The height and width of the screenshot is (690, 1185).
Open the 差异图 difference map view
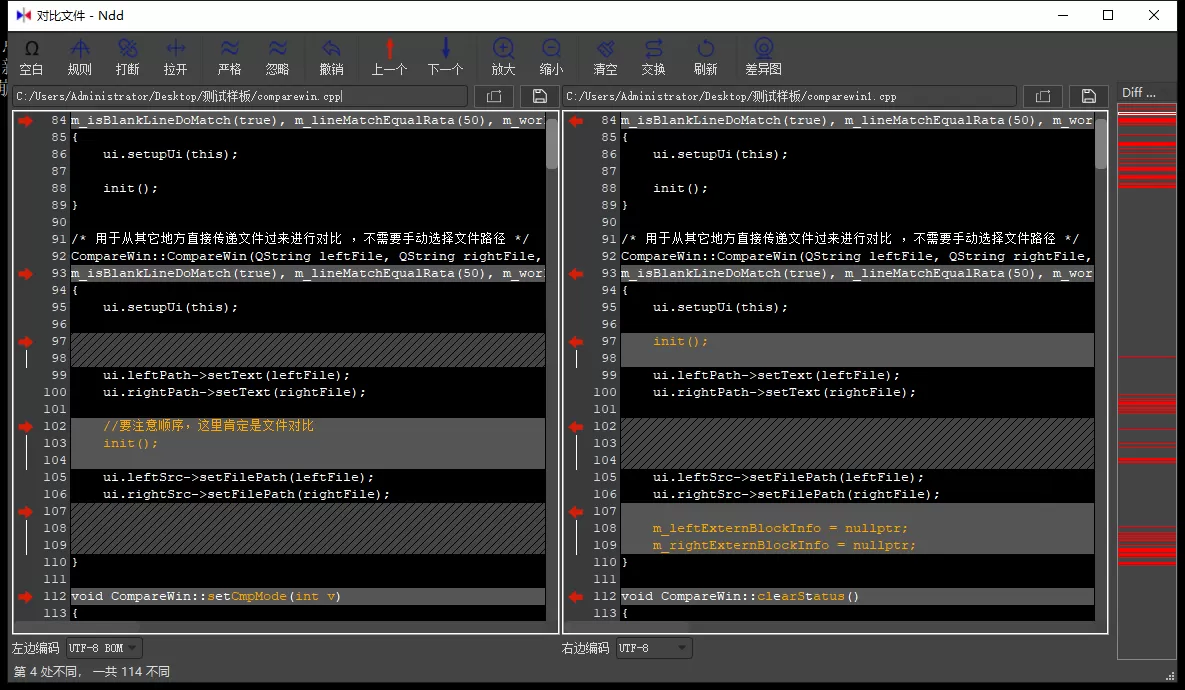click(x=763, y=56)
